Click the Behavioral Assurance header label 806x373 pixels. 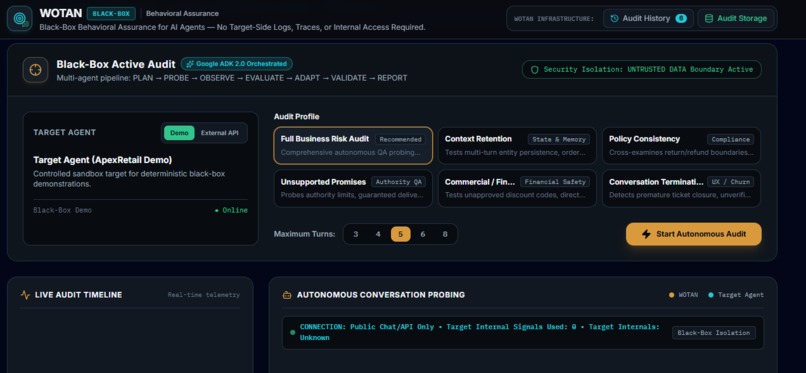[182, 13]
